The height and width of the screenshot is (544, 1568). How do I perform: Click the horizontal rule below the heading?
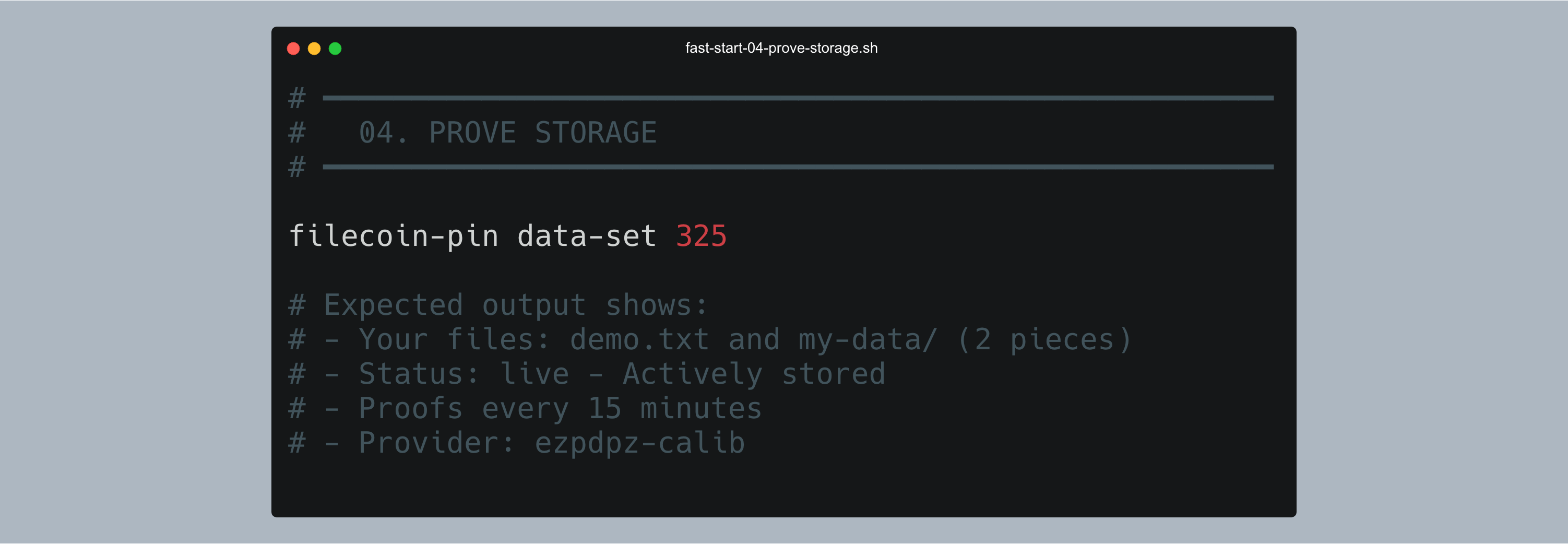[x=798, y=167]
